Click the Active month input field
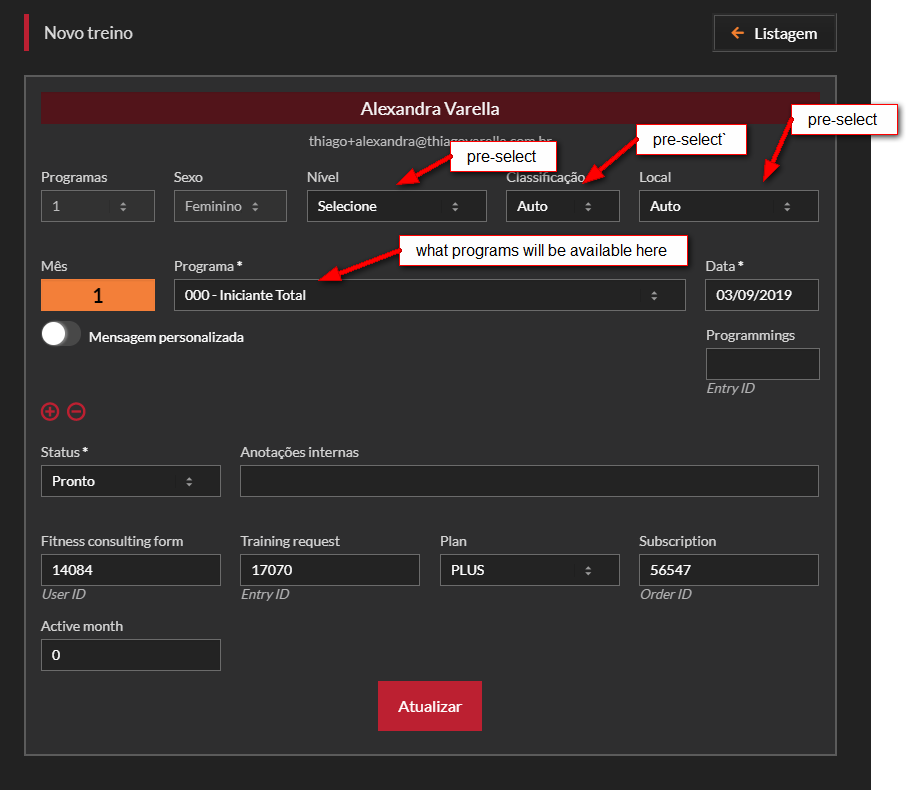 (130, 655)
